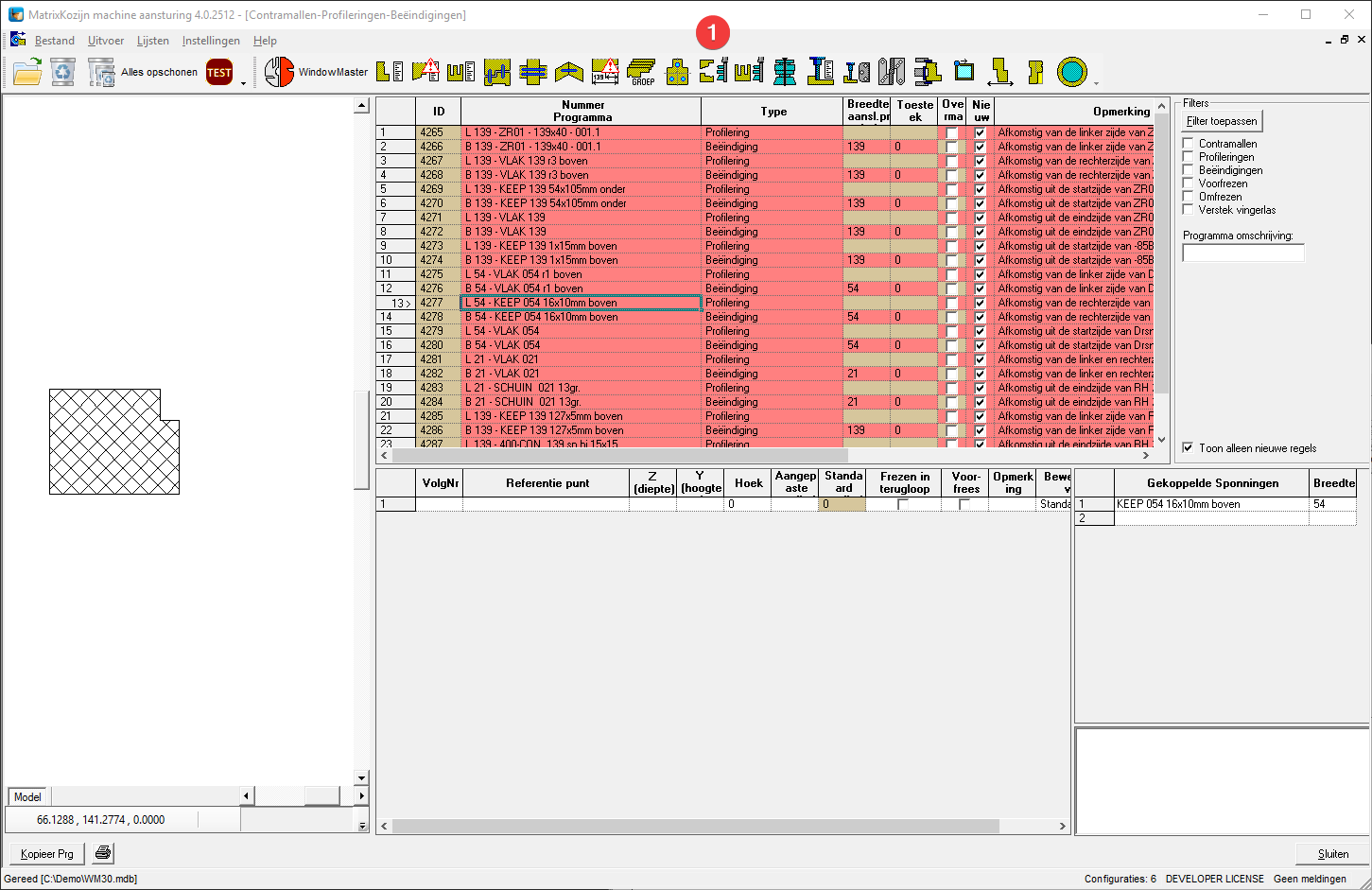Click the Filter toepassen button

tap(1222, 121)
